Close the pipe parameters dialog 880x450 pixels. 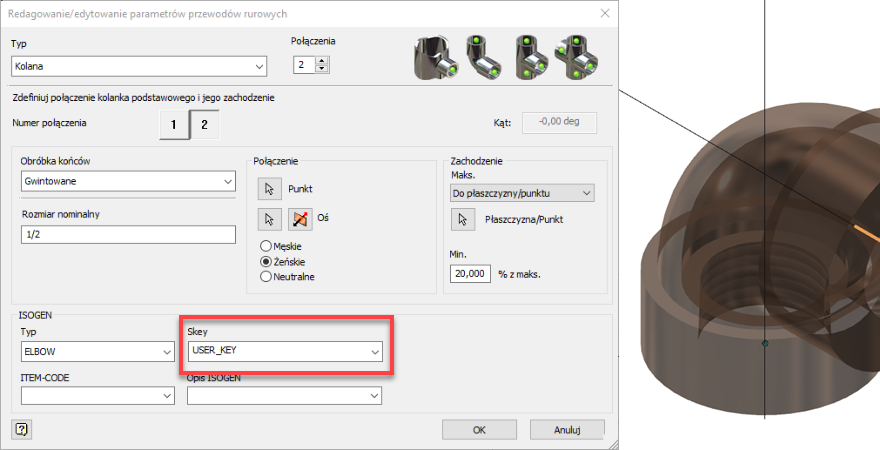(x=605, y=13)
